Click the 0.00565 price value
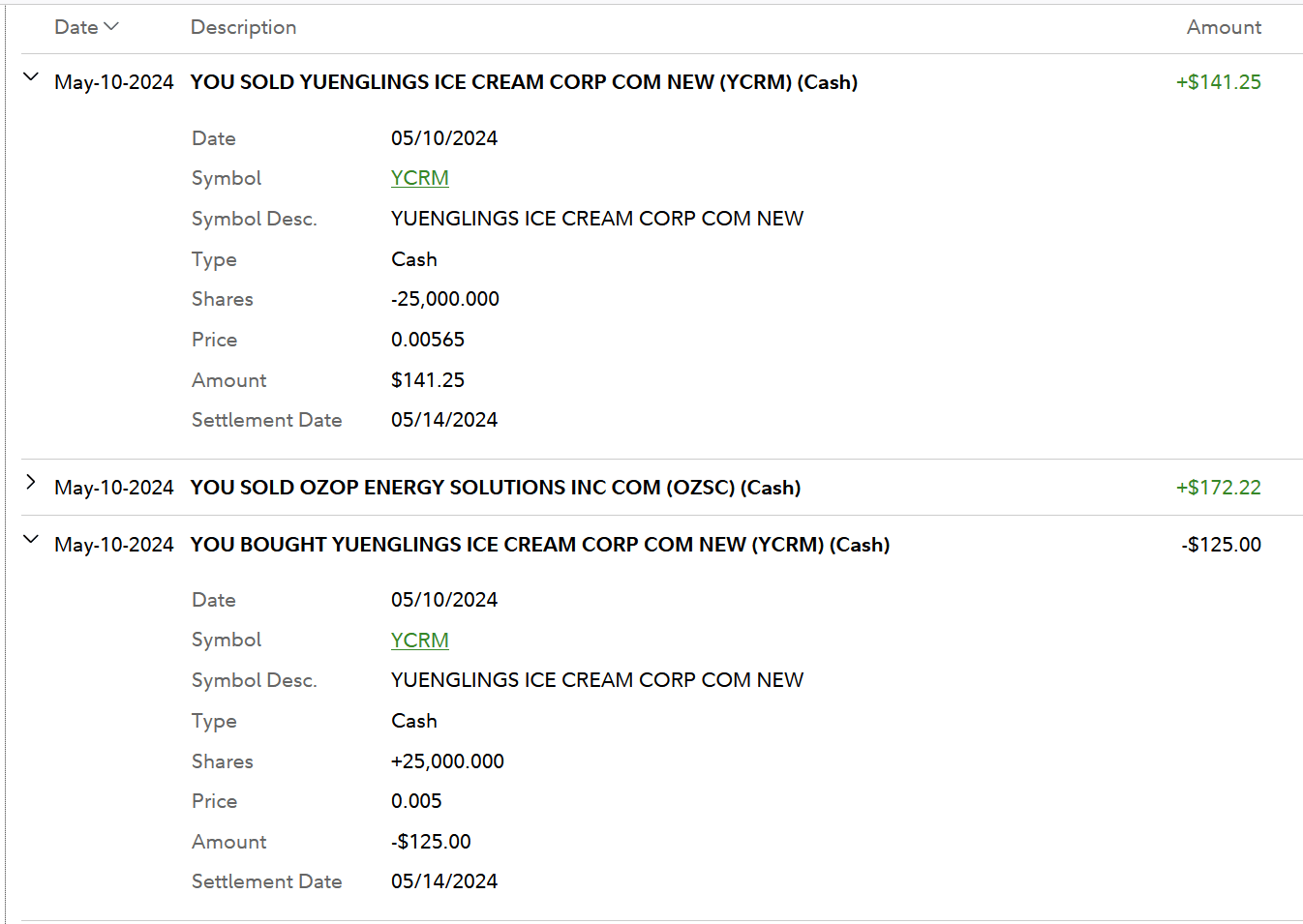 (x=427, y=340)
